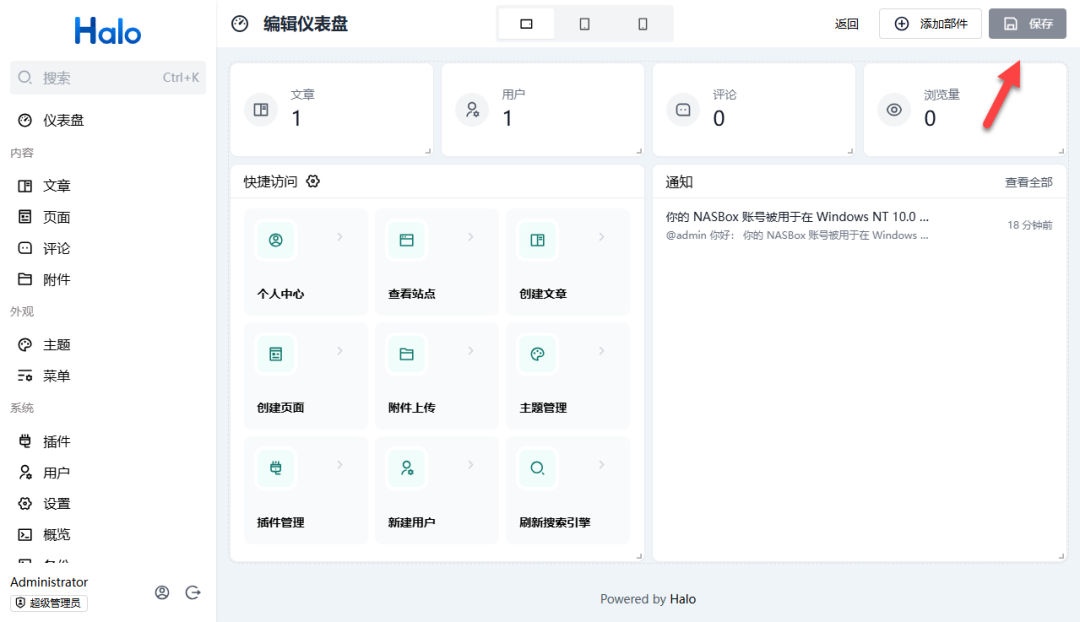Click the chevron on 个人中心 card
1080x622 pixels.
[340, 237]
